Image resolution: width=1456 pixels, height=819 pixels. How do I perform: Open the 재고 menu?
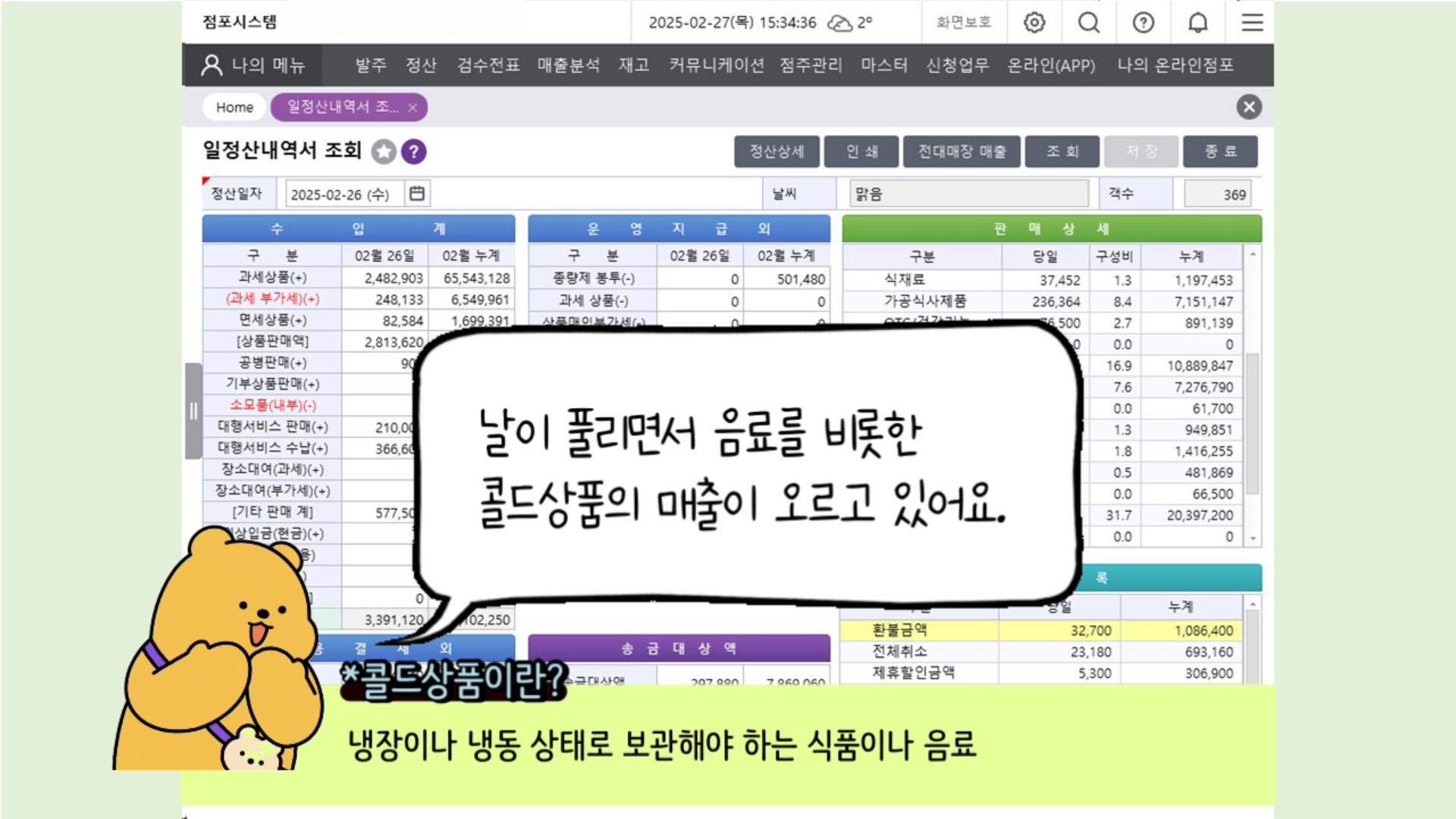pyautogui.click(x=634, y=65)
